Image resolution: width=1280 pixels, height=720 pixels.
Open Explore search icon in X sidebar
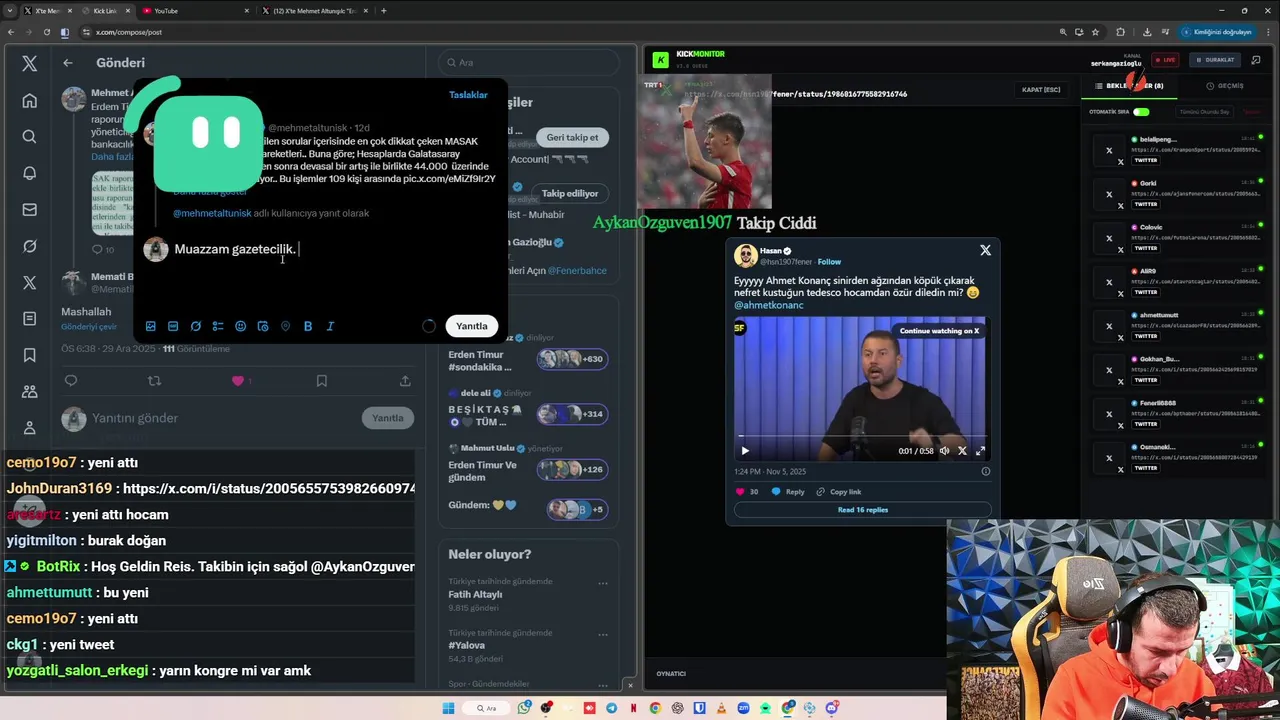pos(30,137)
